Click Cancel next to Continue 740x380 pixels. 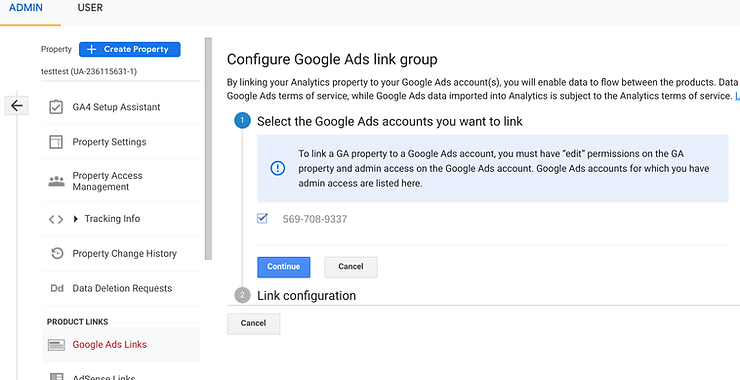[351, 267]
